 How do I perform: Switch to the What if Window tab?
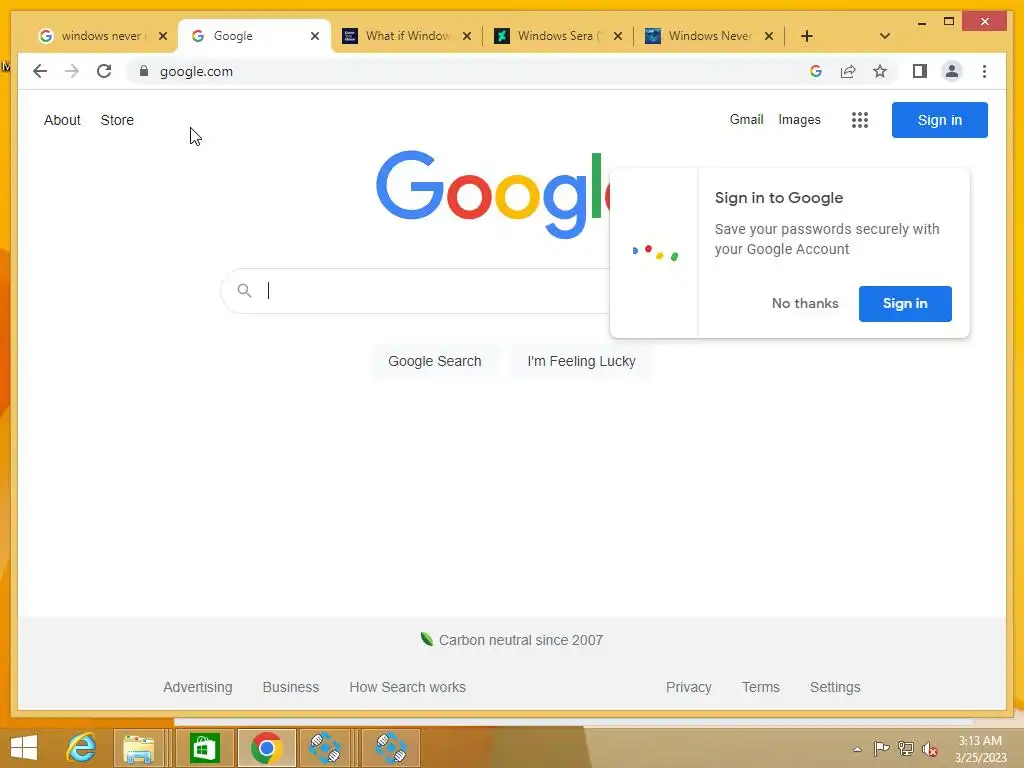coord(408,36)
